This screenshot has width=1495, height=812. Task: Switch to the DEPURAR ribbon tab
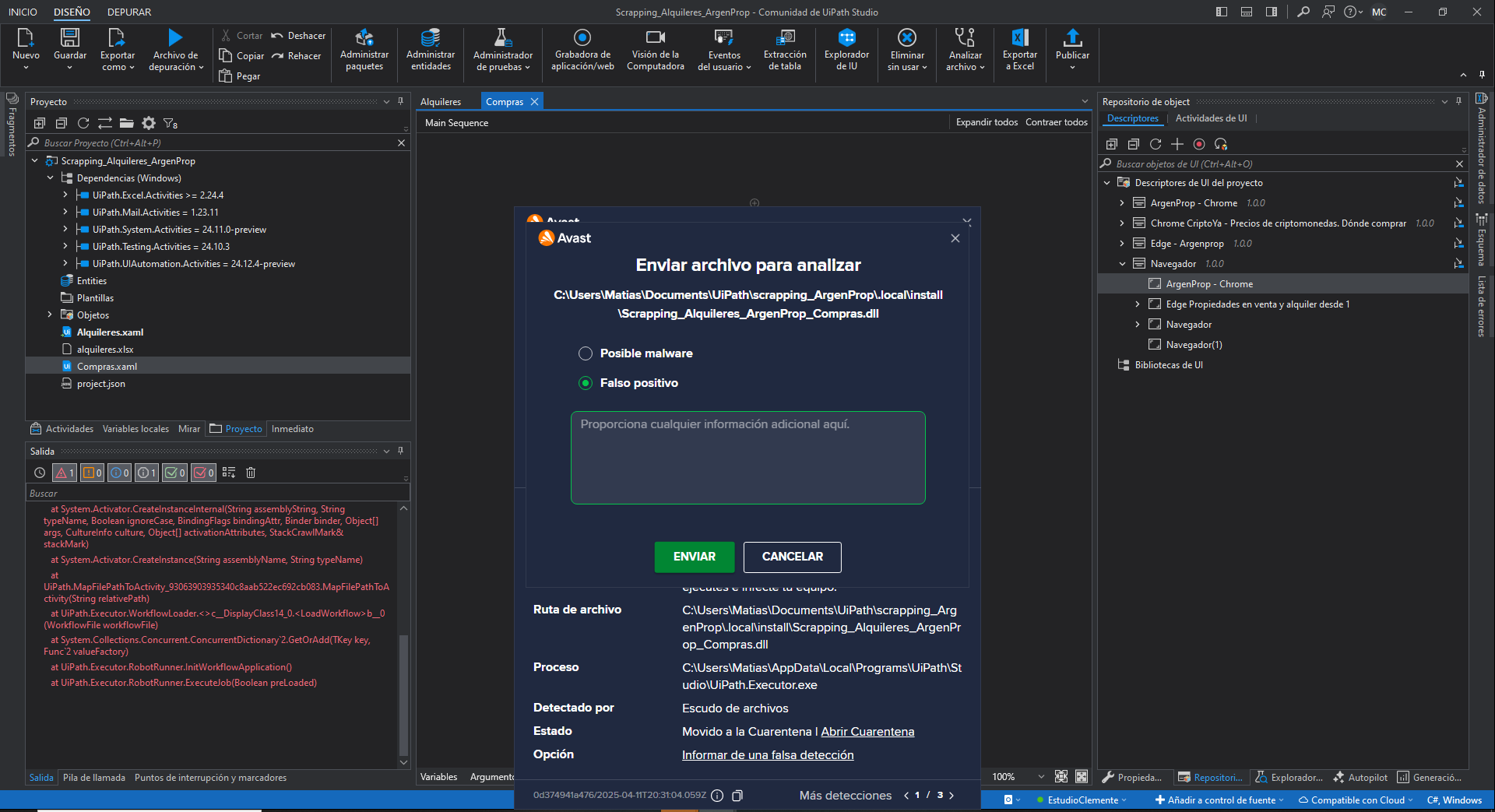[x=129, y=12]
